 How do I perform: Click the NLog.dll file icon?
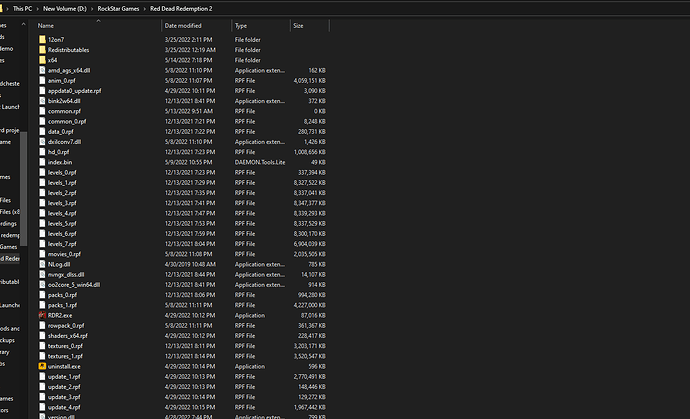coord(42,264)
